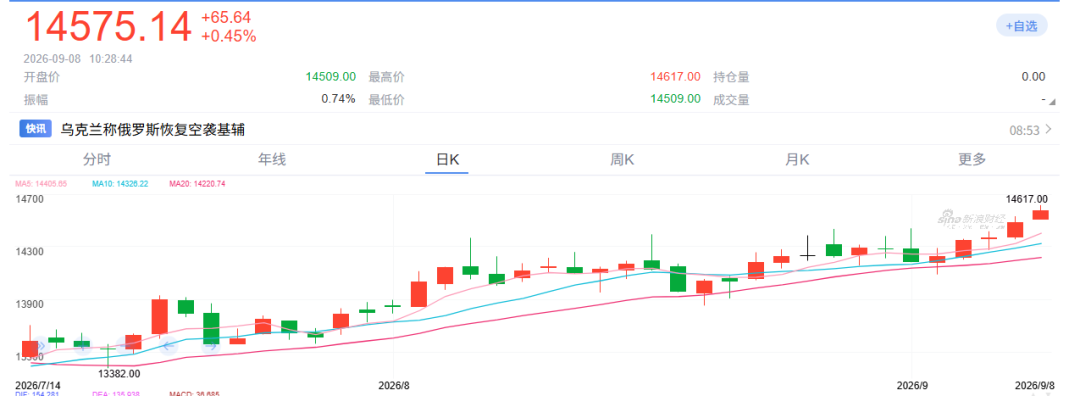Viewport: 1080px width, 396px height.
Task: Switch to the 分时 chart tab
Action: [x=96, y=160]
